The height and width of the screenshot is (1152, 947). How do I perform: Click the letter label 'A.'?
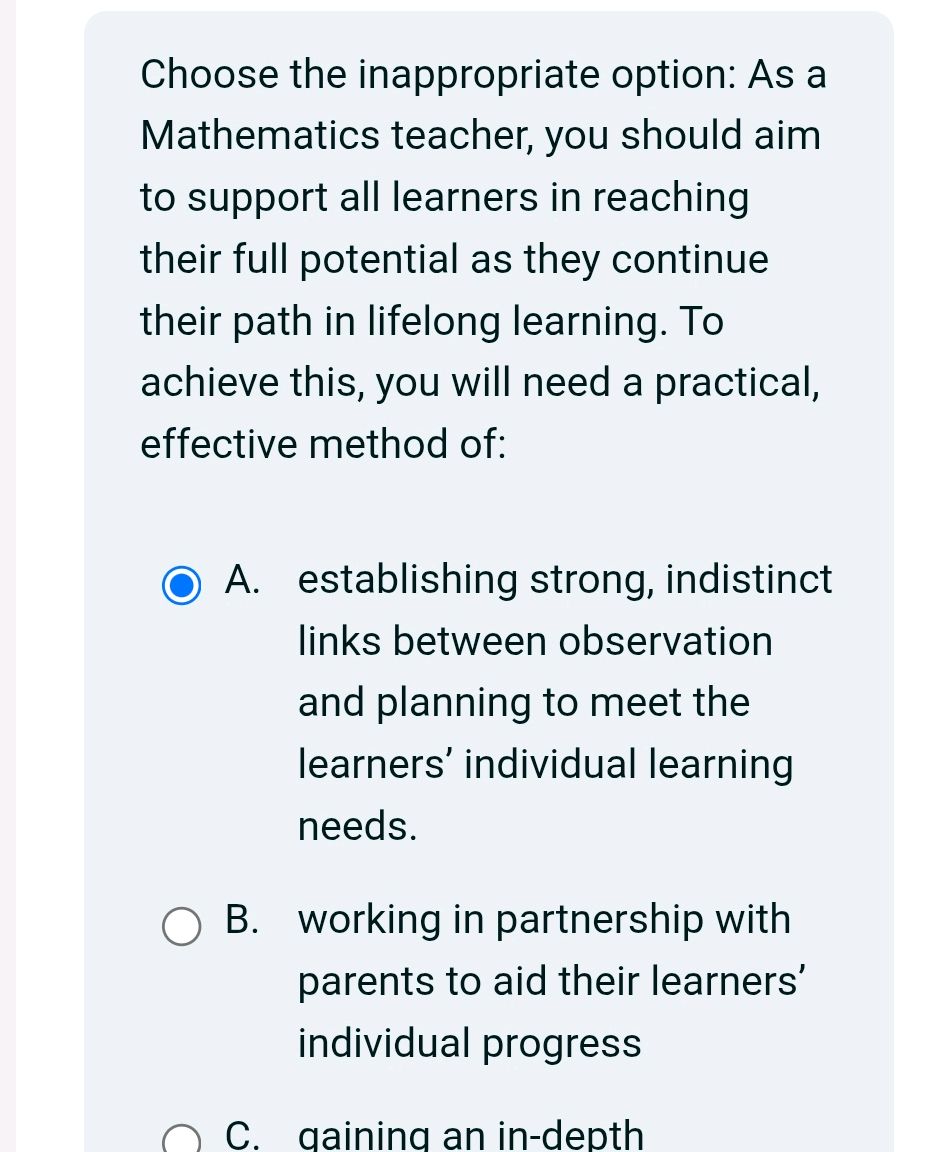click(x=242, y=579)
